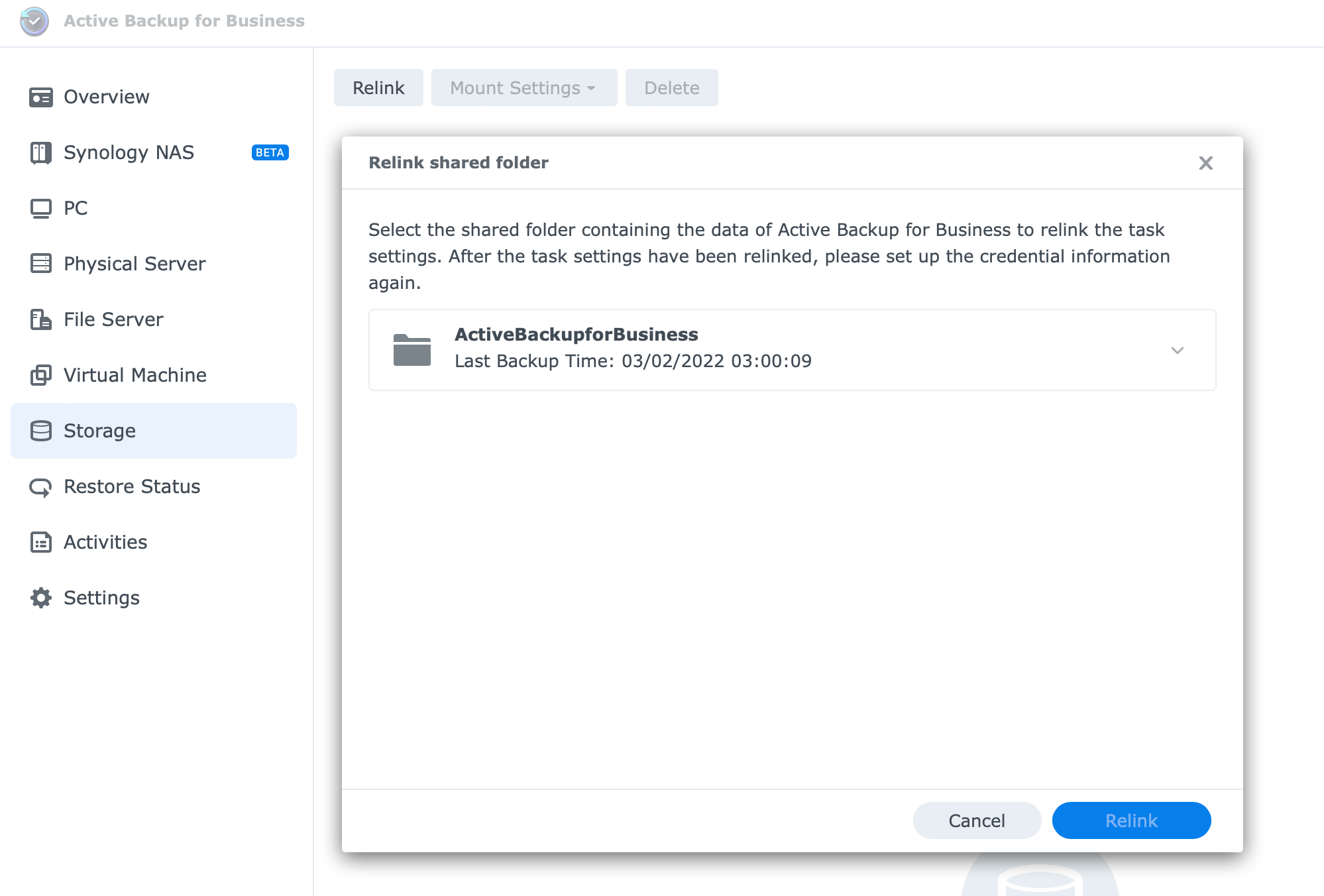Screen dimensions: 1324x896
Task: View Restore Status page
Action: [154, 486]
